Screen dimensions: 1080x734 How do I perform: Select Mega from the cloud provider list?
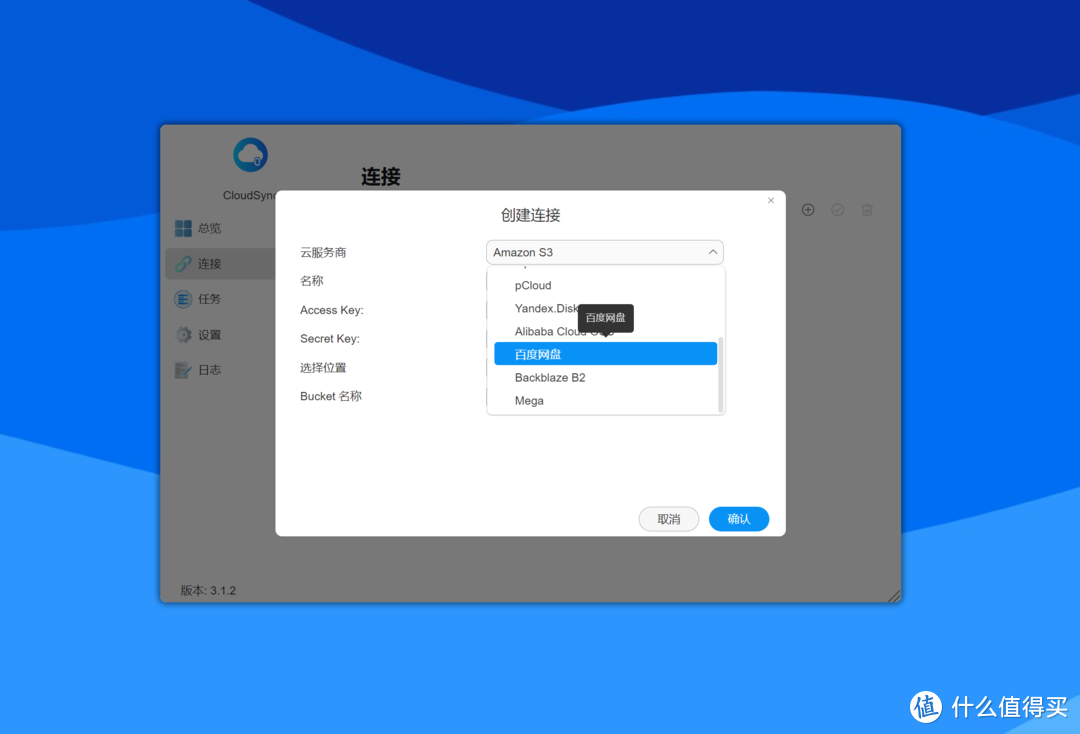[528, 400]
